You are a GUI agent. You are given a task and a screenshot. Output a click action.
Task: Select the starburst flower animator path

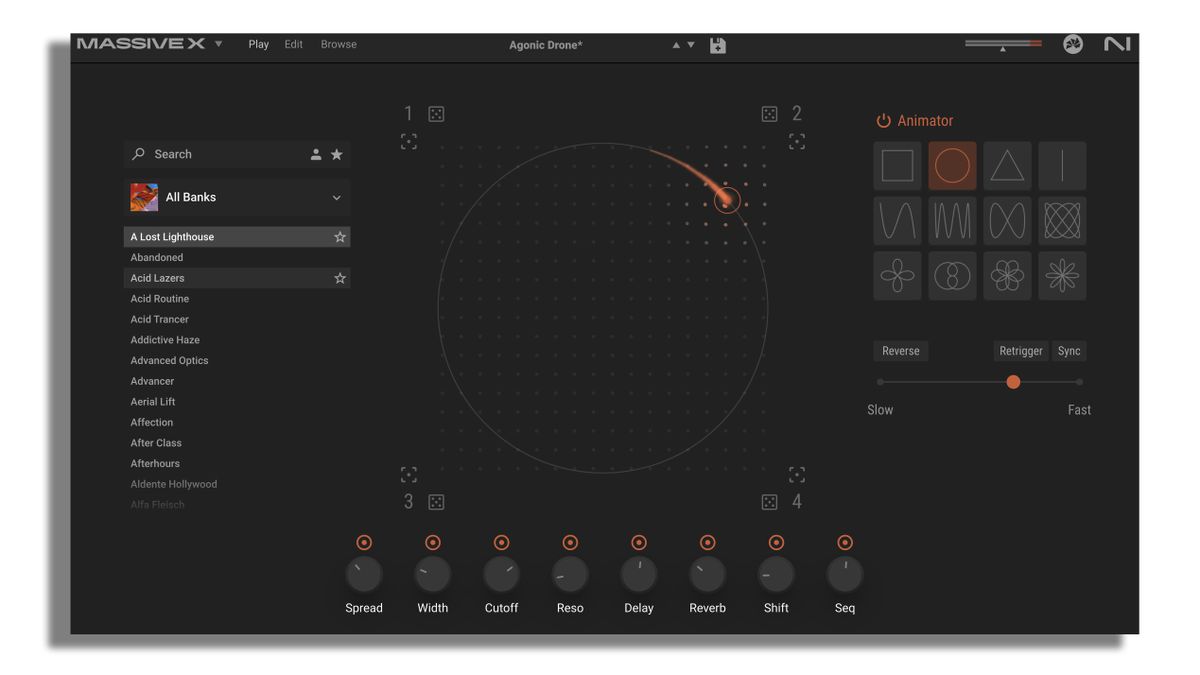click(1062, 275)
